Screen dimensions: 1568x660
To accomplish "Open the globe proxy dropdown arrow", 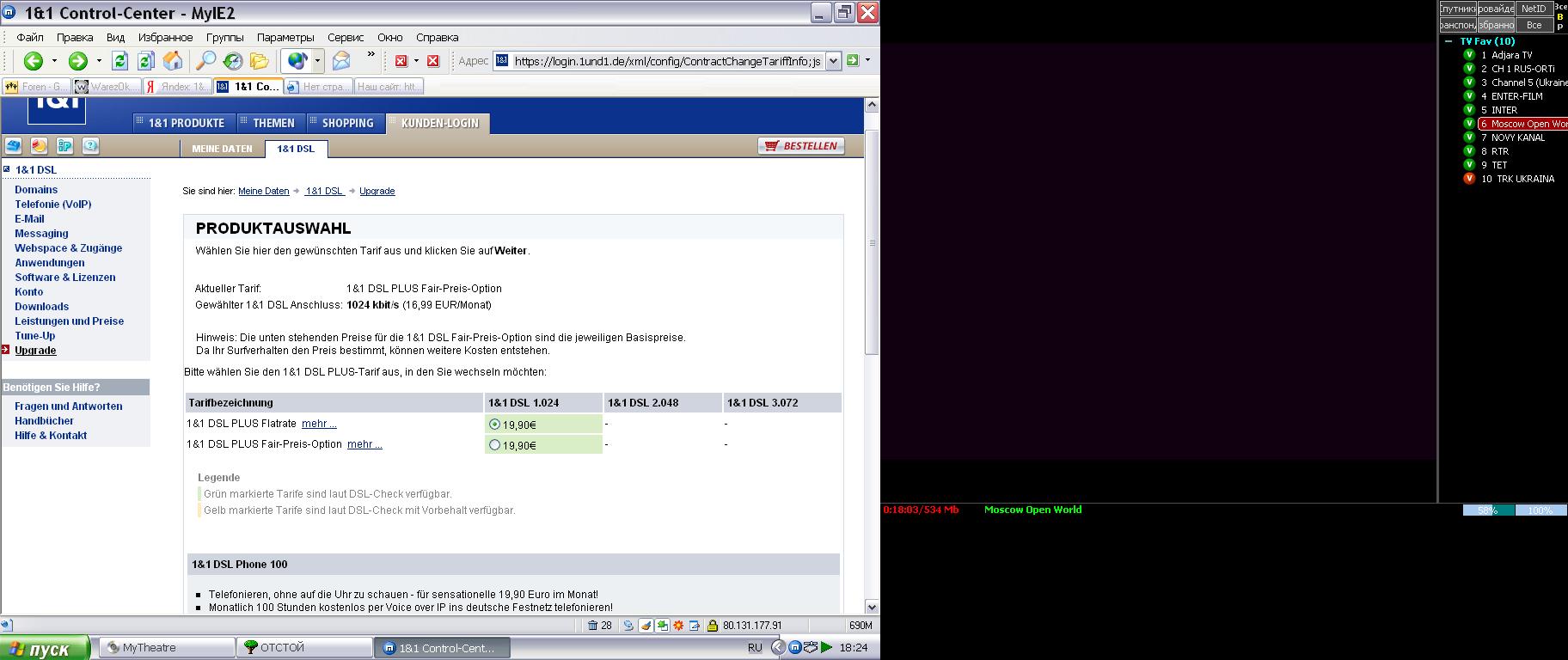I will click(317, 61).
